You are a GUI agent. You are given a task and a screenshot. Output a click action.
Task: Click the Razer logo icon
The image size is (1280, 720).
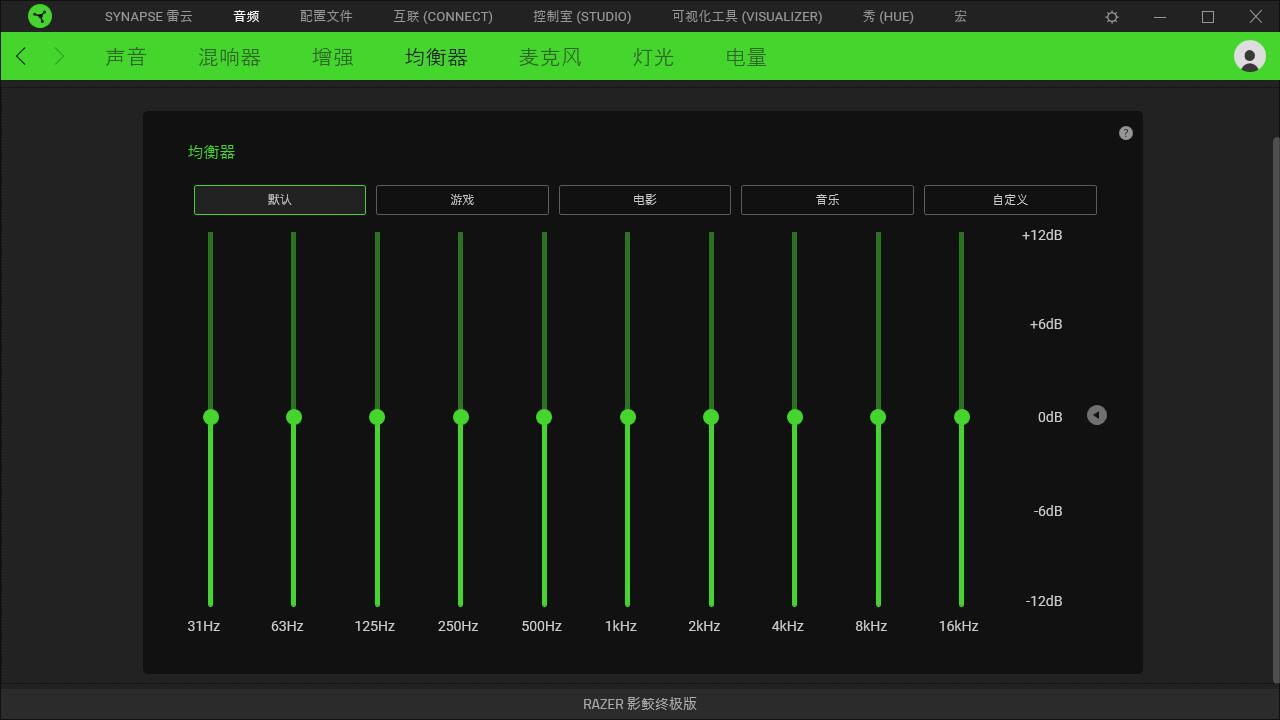pos(40,16)
